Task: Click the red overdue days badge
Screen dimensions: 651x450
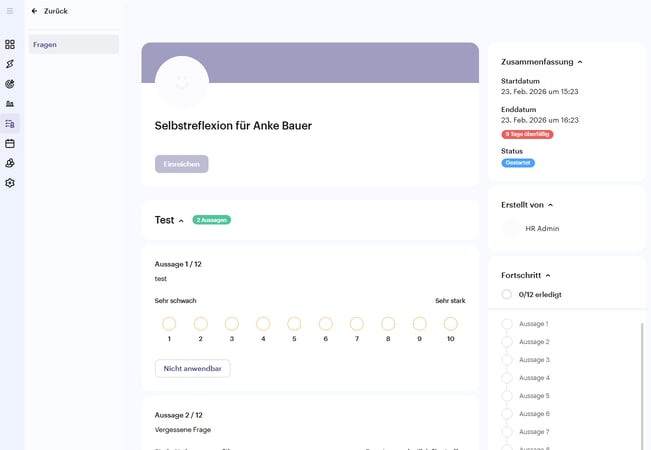Action: click(x=527, y=134)
